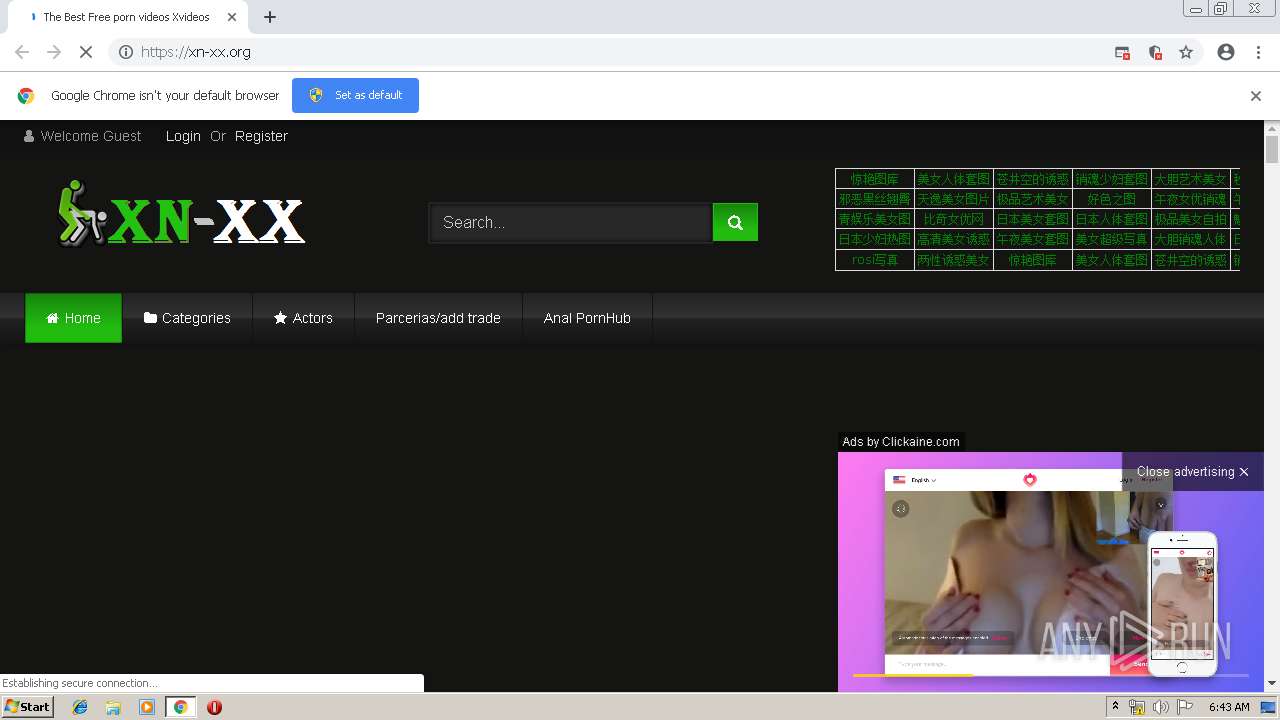Show hidden system tray icons

(x=1115, y=707)
